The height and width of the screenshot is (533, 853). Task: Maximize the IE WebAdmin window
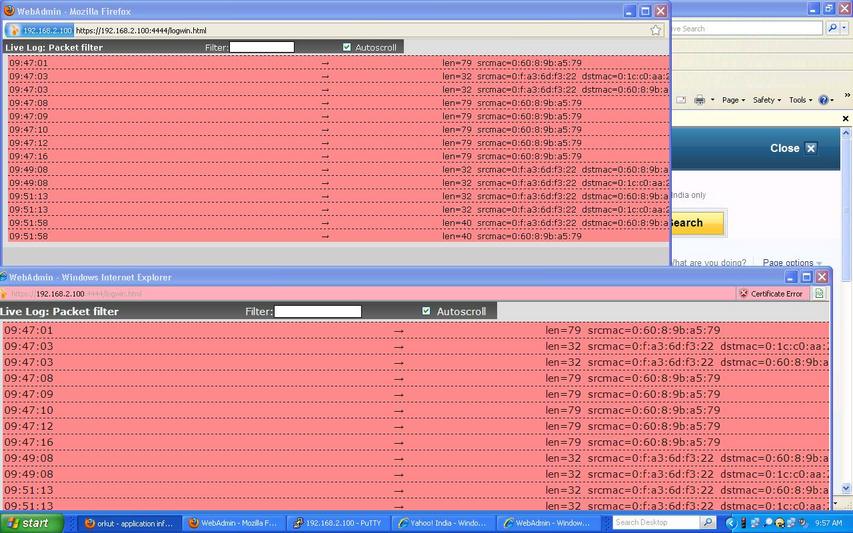click(806, 277)
